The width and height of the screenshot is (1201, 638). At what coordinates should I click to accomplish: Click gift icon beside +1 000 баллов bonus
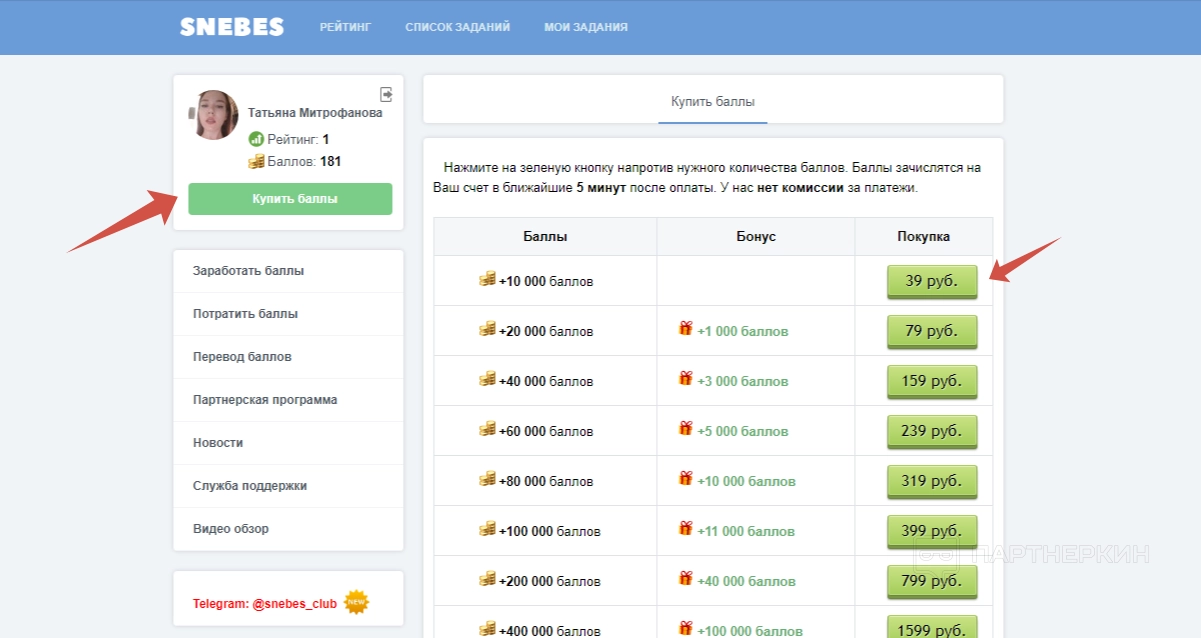pyautogui.click(x=686, y=329)
